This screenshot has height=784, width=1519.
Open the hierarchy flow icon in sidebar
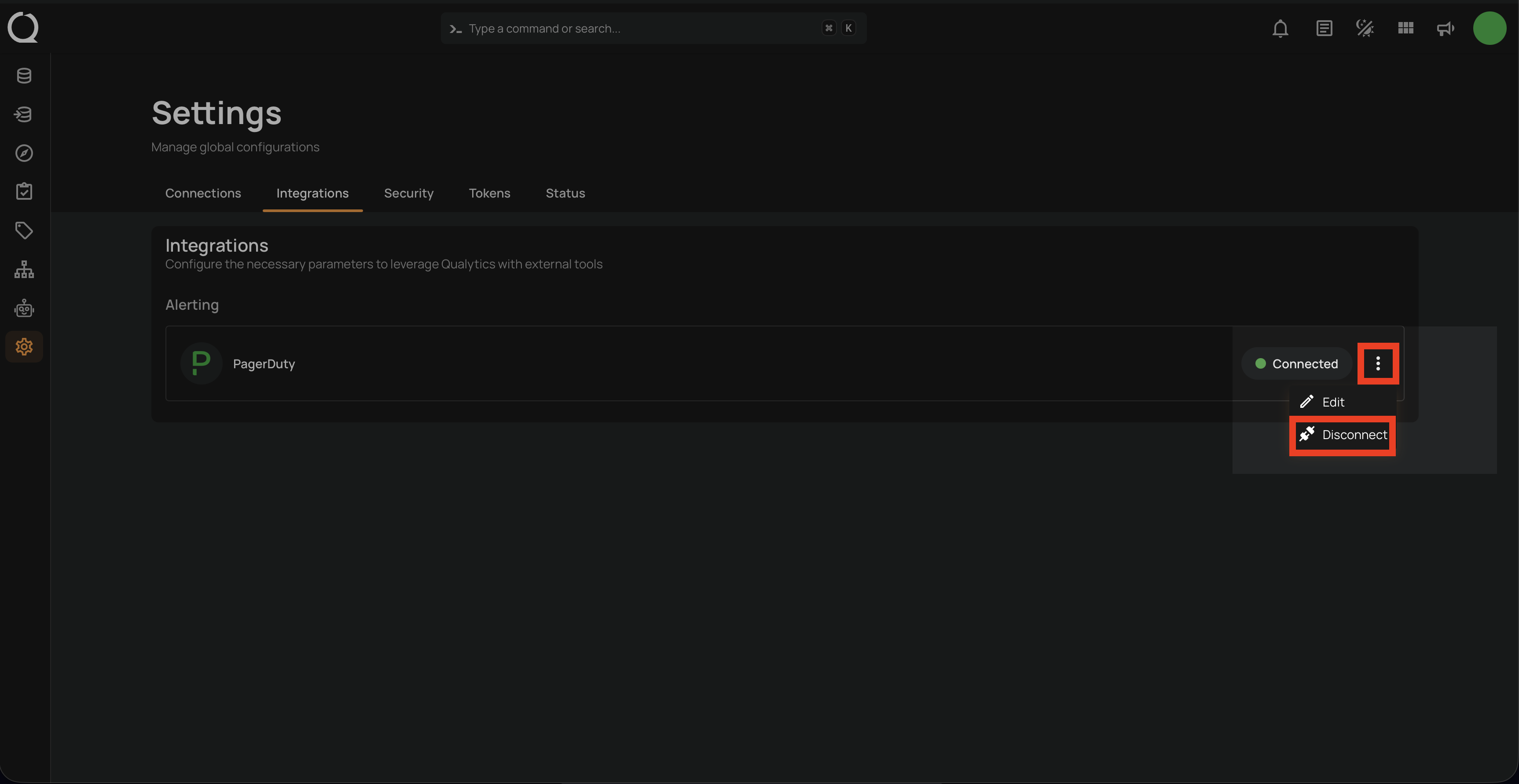point(24,269)
